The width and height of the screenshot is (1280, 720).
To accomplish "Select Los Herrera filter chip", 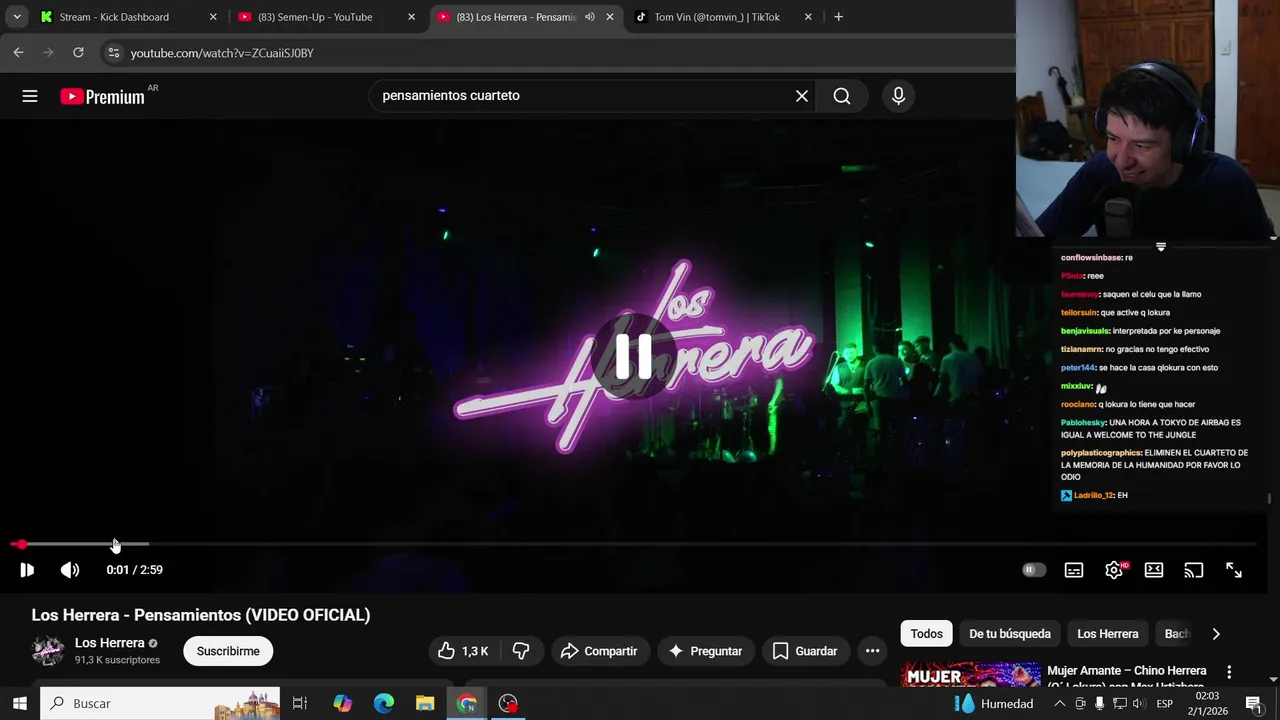I will pyautogui.click(x=1107, y=634).
